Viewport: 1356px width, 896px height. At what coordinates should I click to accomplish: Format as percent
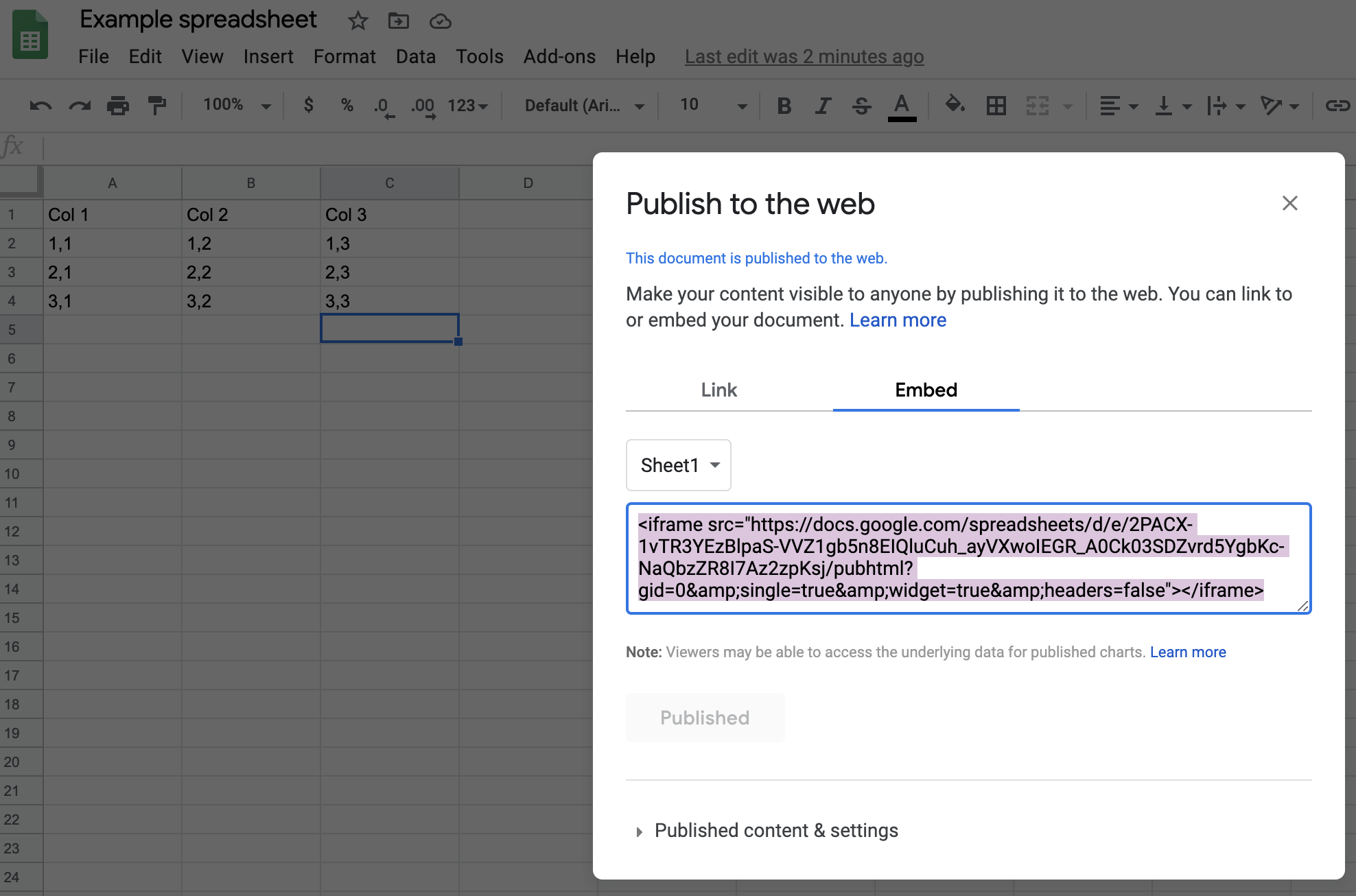pos(347,105)
